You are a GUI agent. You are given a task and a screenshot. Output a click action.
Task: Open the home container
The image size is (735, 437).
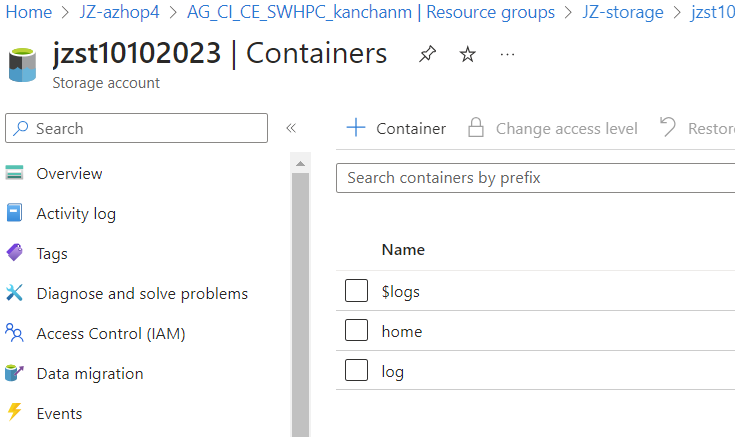402,332
